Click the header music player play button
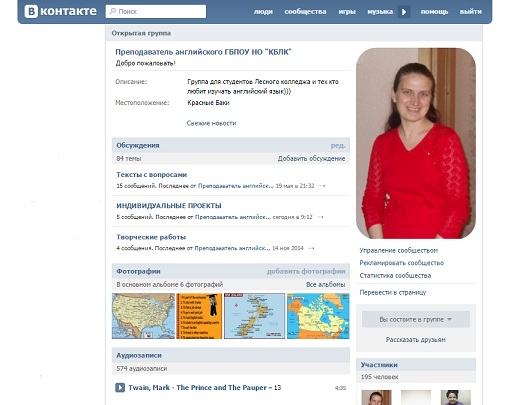This screenshot has height=405, width=520. [404, 12]
